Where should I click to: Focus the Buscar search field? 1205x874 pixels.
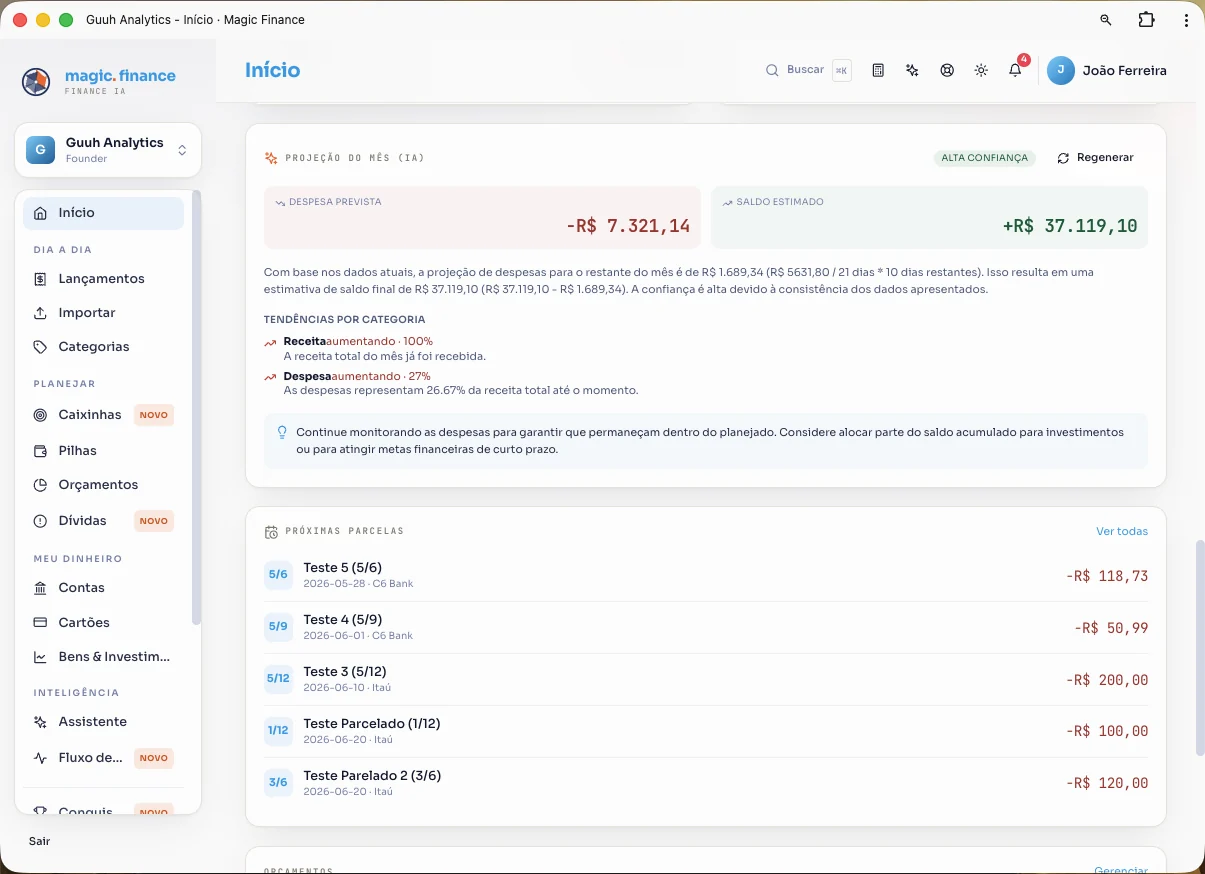[x=808, y=70]
